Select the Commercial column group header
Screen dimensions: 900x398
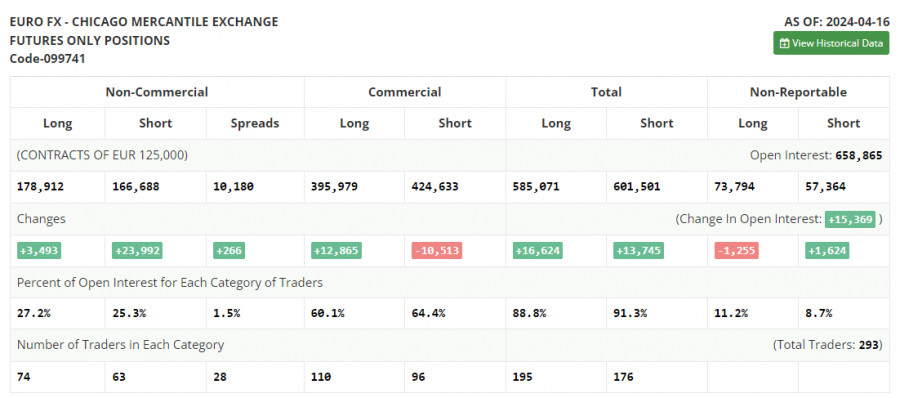coord(405,92)
